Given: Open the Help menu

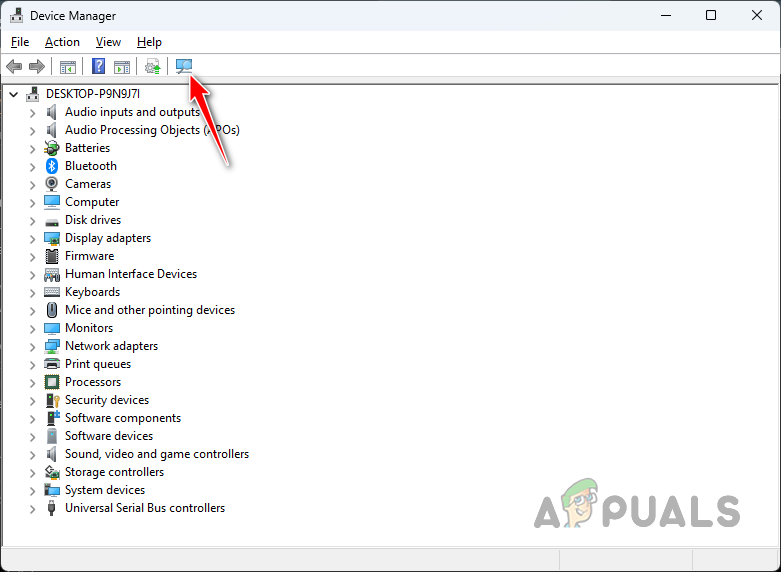Looking at the screenshot, I should pyautogui.click(x=149, y=42).
